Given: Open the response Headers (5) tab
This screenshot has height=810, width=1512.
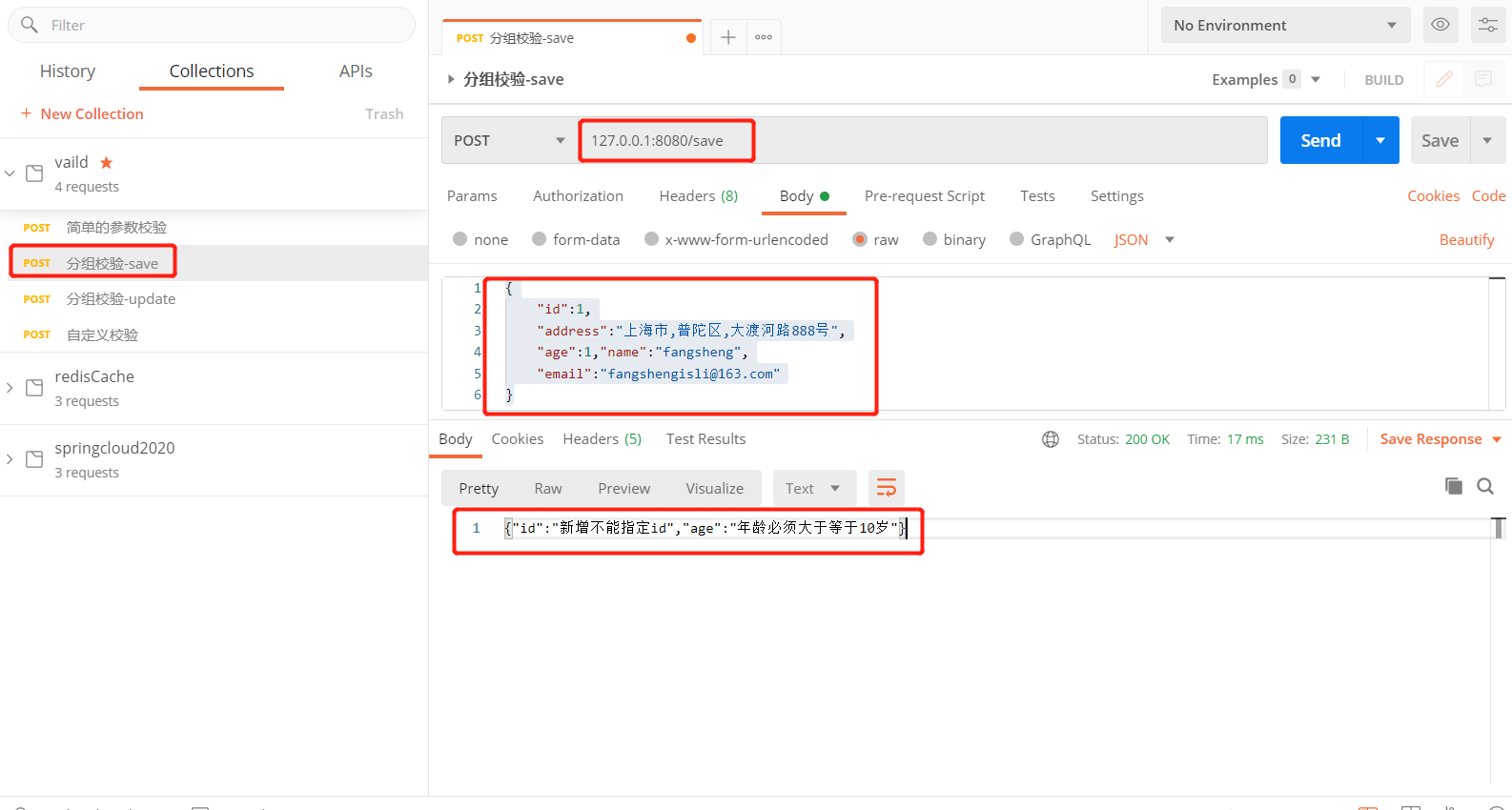Looking at the screenshot, I should 603,439.
